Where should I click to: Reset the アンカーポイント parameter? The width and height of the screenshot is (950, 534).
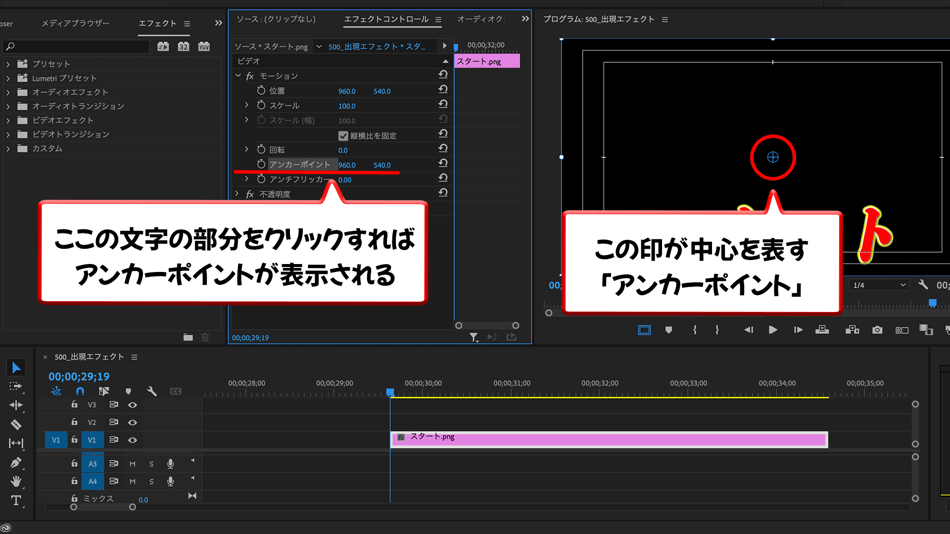tap(443, 164)
